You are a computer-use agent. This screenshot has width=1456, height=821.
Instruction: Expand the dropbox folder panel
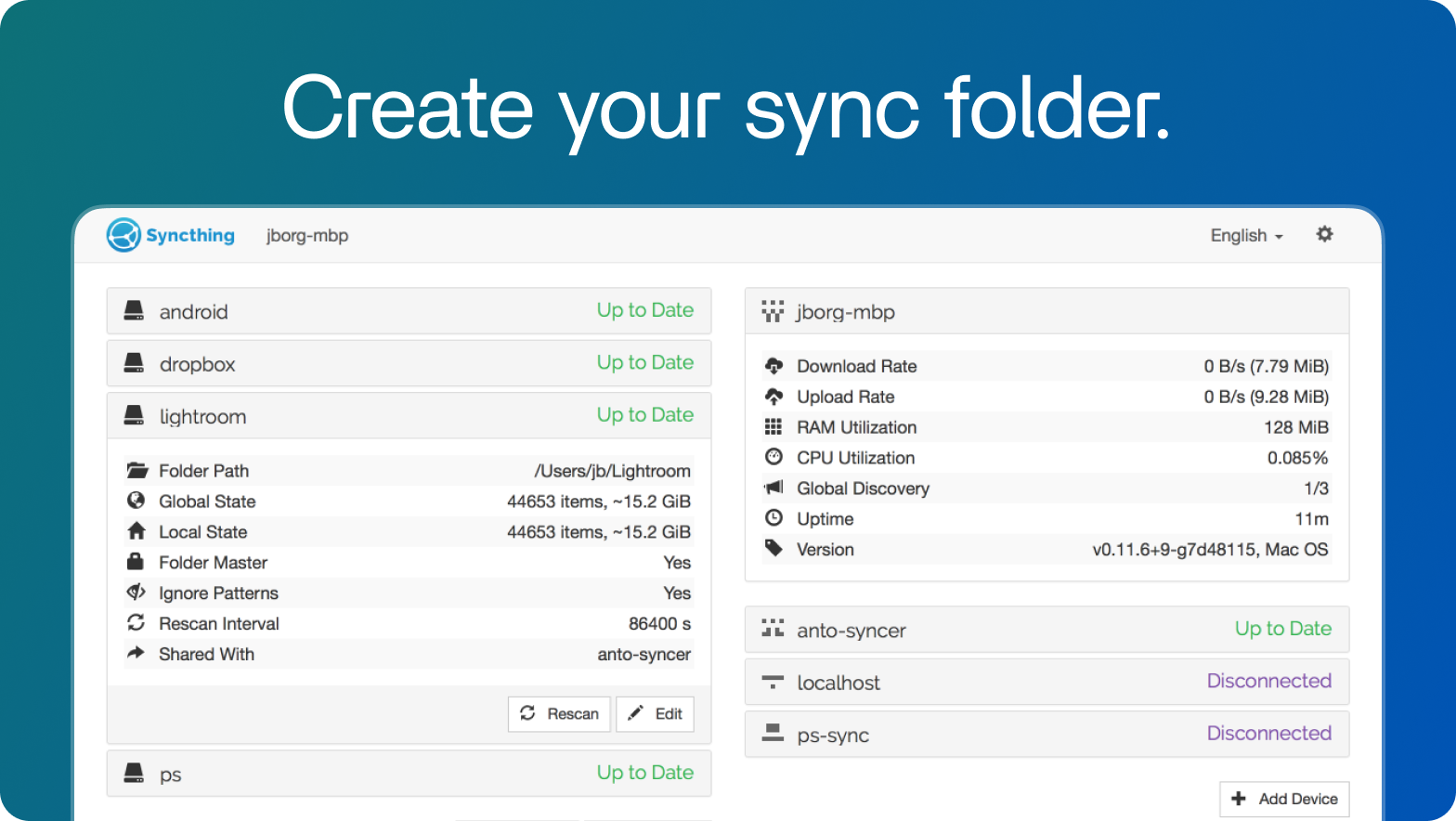click(x=409, y=363)
